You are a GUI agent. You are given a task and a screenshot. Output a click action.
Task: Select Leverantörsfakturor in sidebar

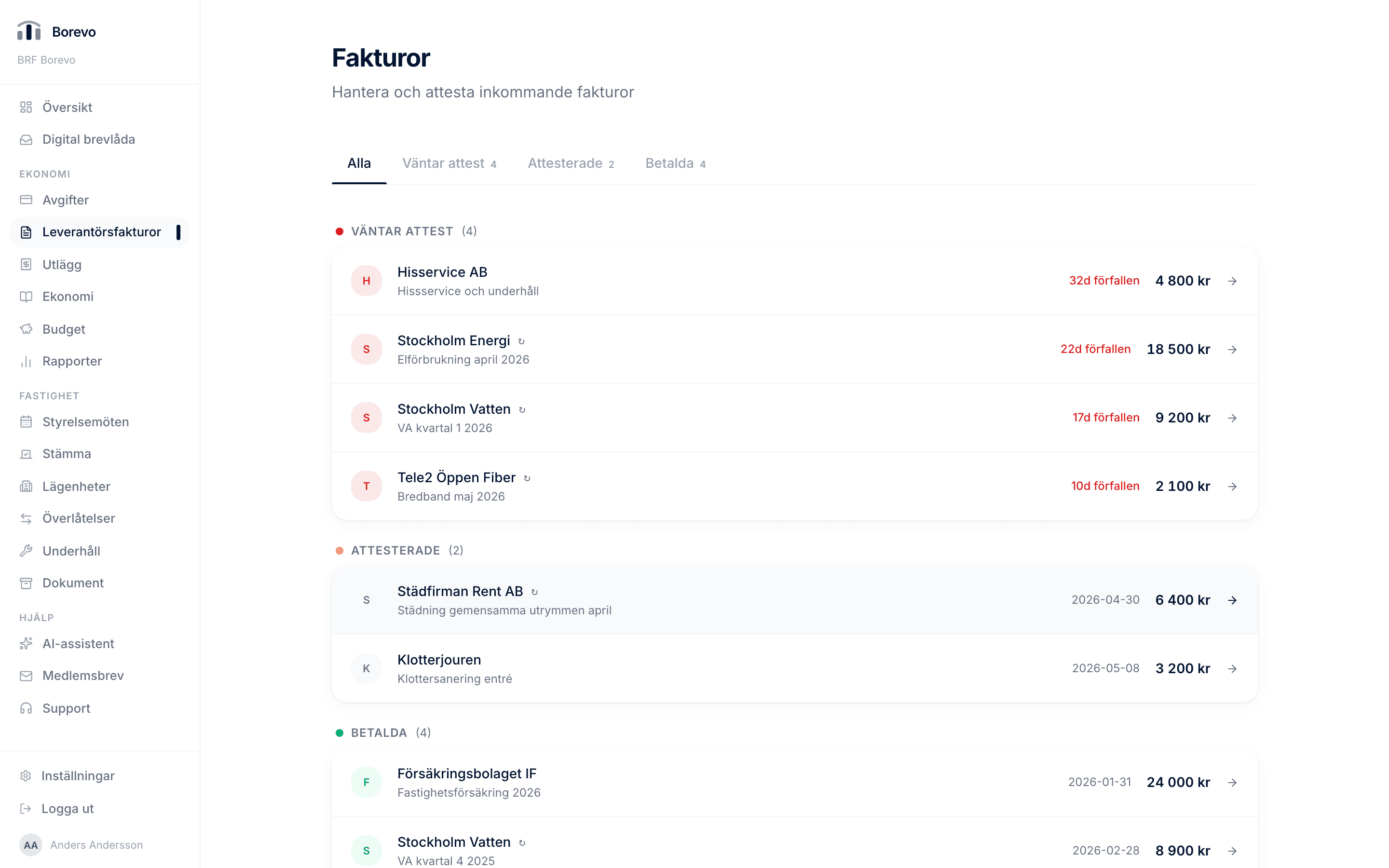point(100,232)
